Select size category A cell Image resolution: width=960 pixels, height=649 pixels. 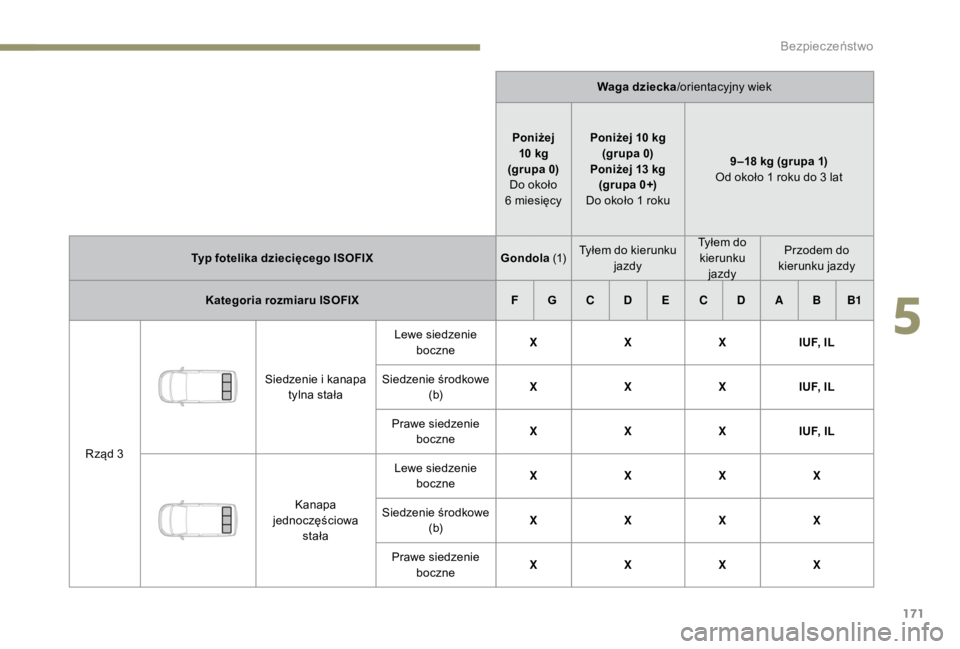point(779,299)
